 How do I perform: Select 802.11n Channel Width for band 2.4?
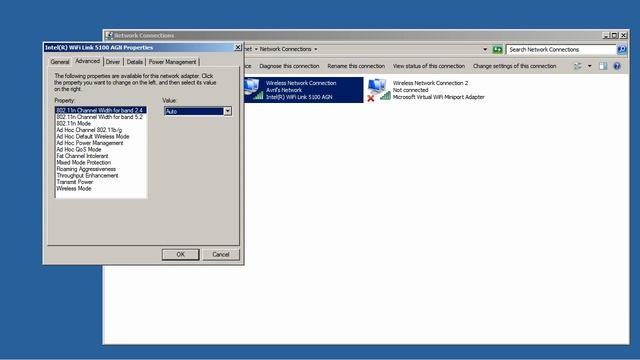101,110
